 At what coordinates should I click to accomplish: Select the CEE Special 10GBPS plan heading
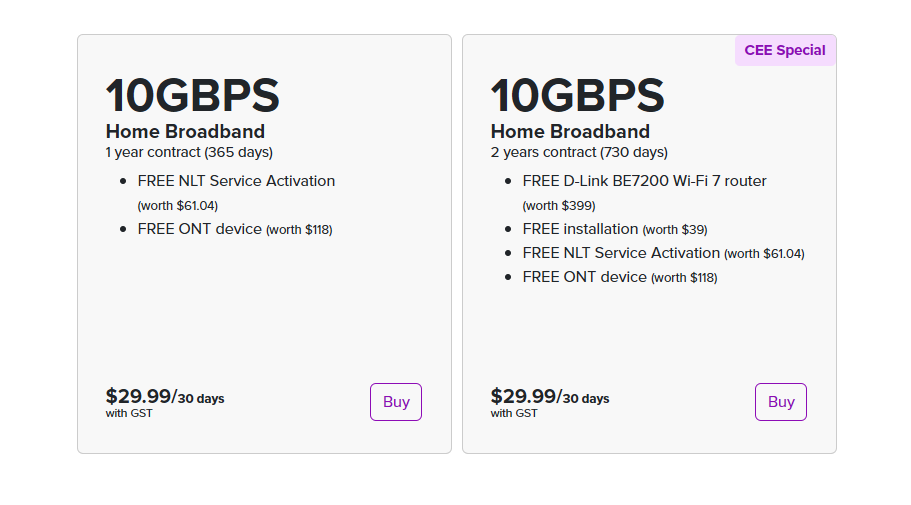tap(578, 95)
